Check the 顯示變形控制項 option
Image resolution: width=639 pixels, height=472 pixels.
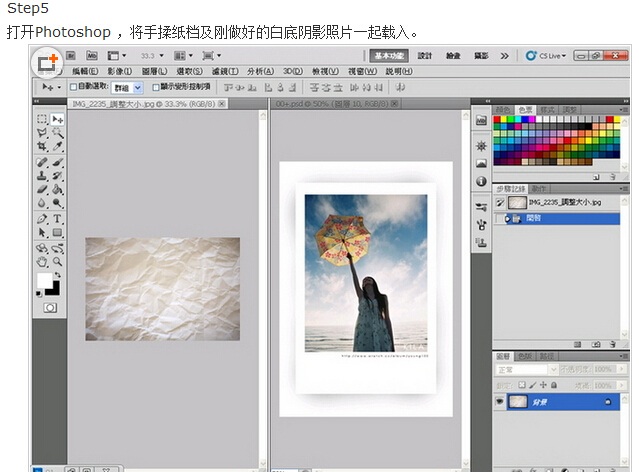coord(156,87)
